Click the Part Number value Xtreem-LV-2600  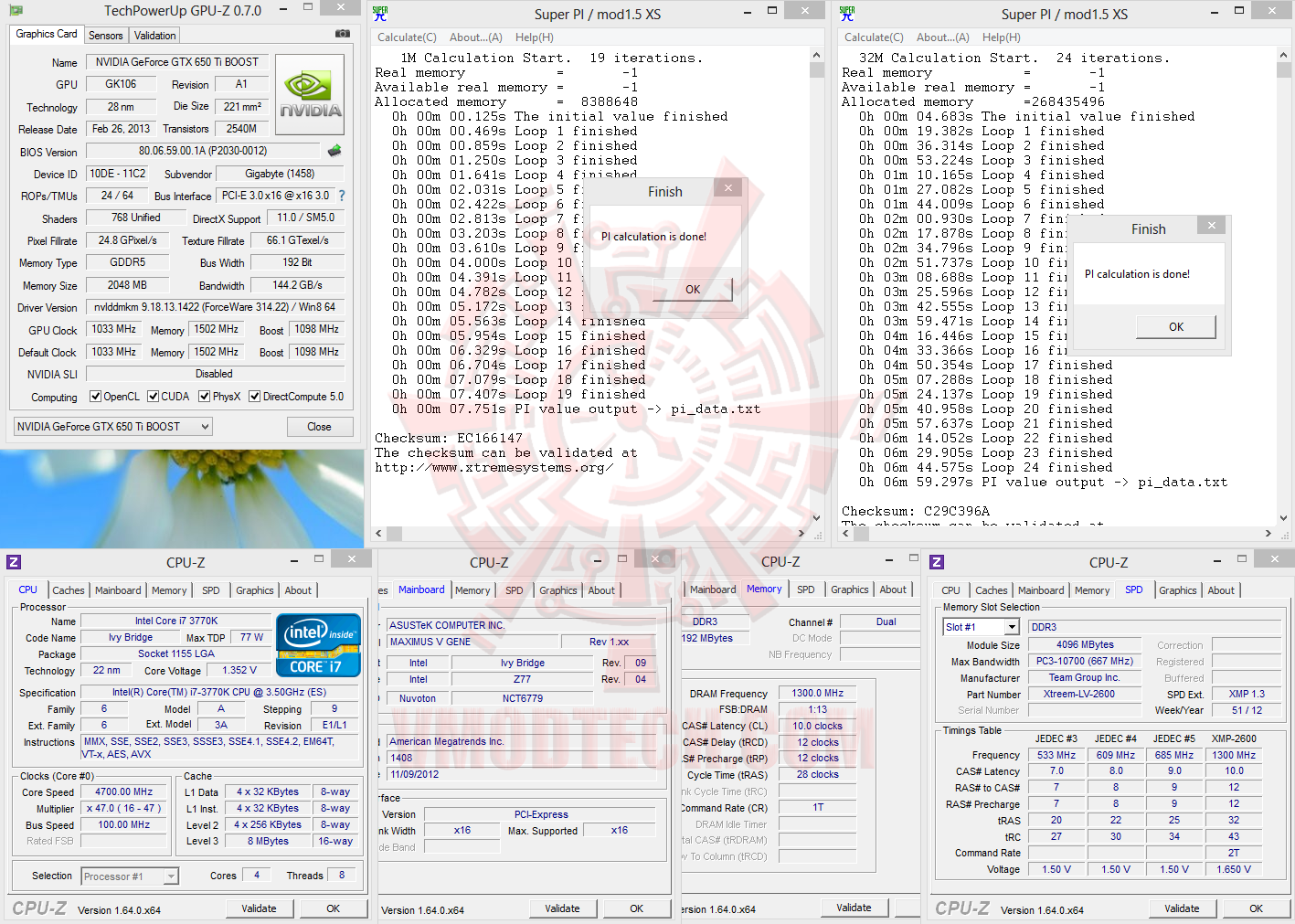[1085, 694]
